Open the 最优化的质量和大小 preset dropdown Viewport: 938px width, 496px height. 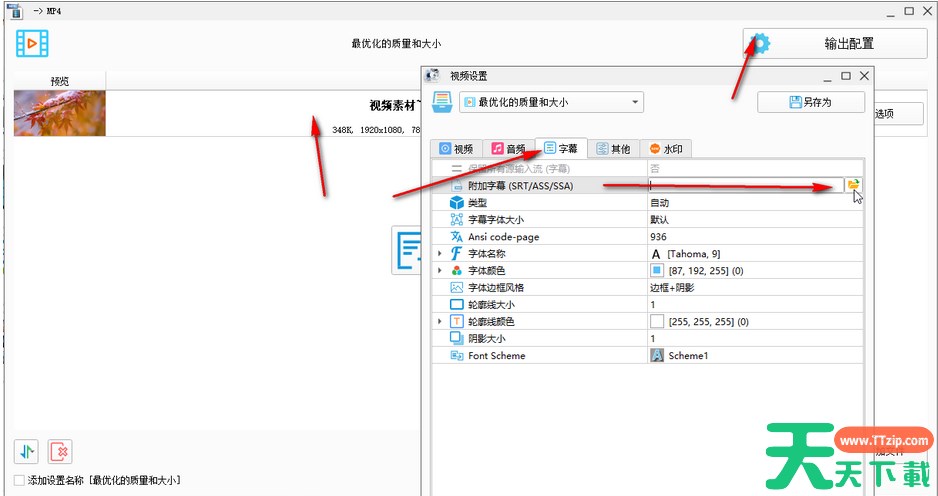tap(551, 102)
